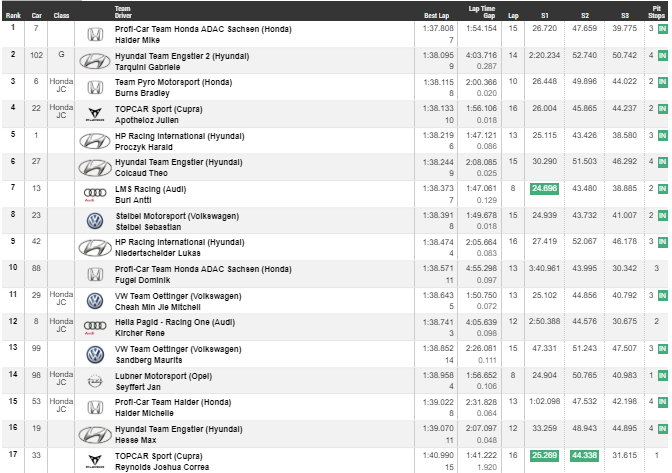Click car number 99
The width and height of the screenshot is (672, 473).
tap(36, 348)
